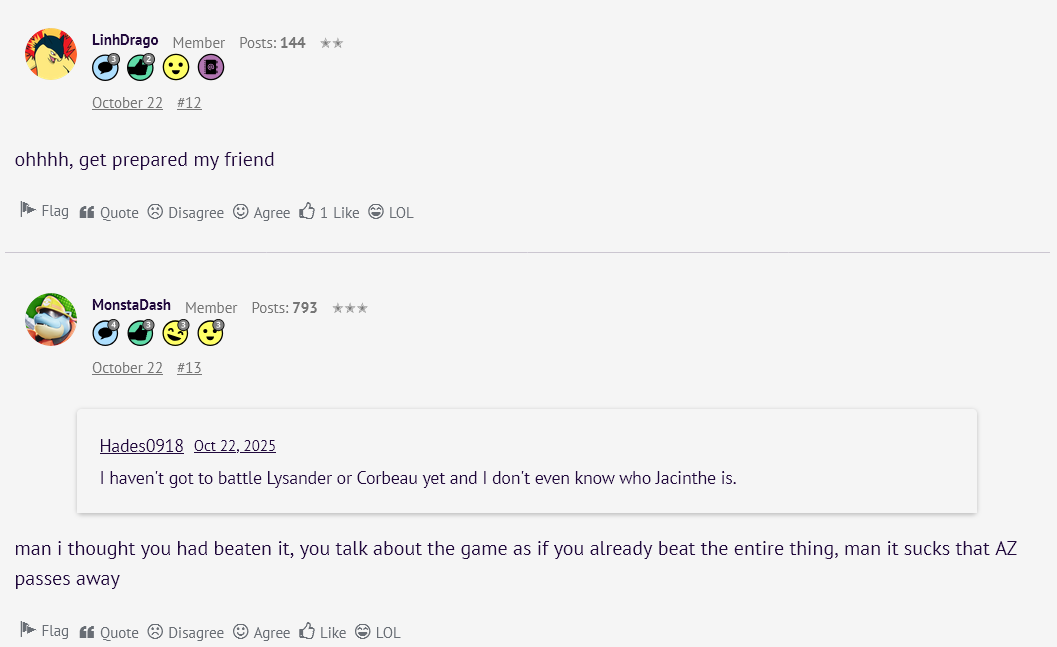Click the thumbs-up badge on LinhDrago's post
Screen dimensions: 1057x647
tap(140, 67)
